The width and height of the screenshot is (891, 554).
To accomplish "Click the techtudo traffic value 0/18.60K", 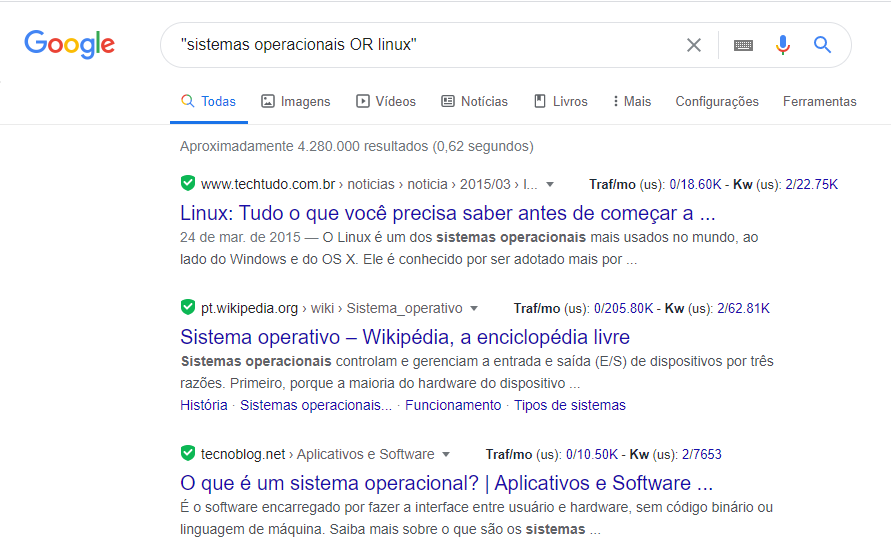I will point(695,185).
